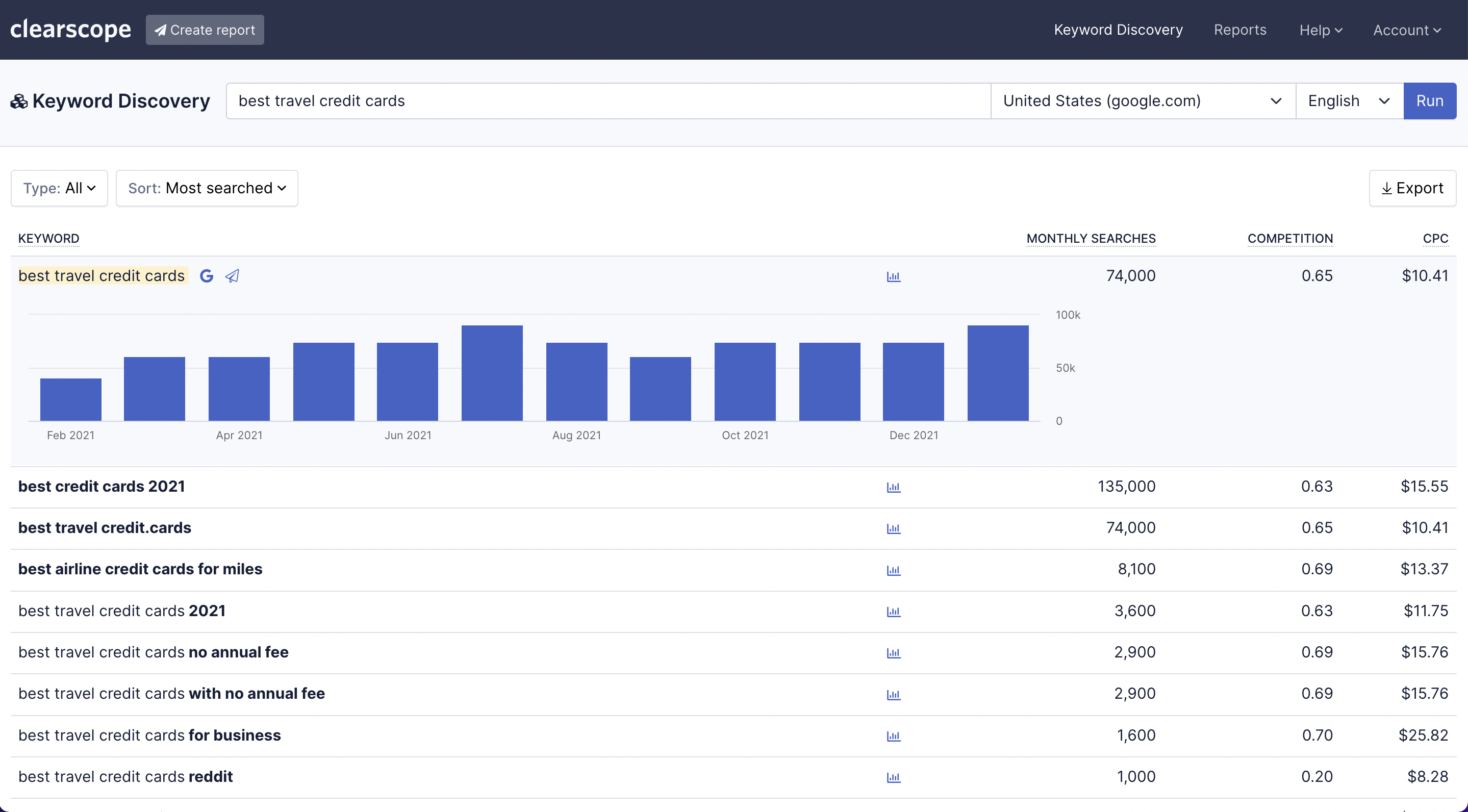Expand the United States (google.com) country selector
1468x812 pixels.
pos(1142,101)
